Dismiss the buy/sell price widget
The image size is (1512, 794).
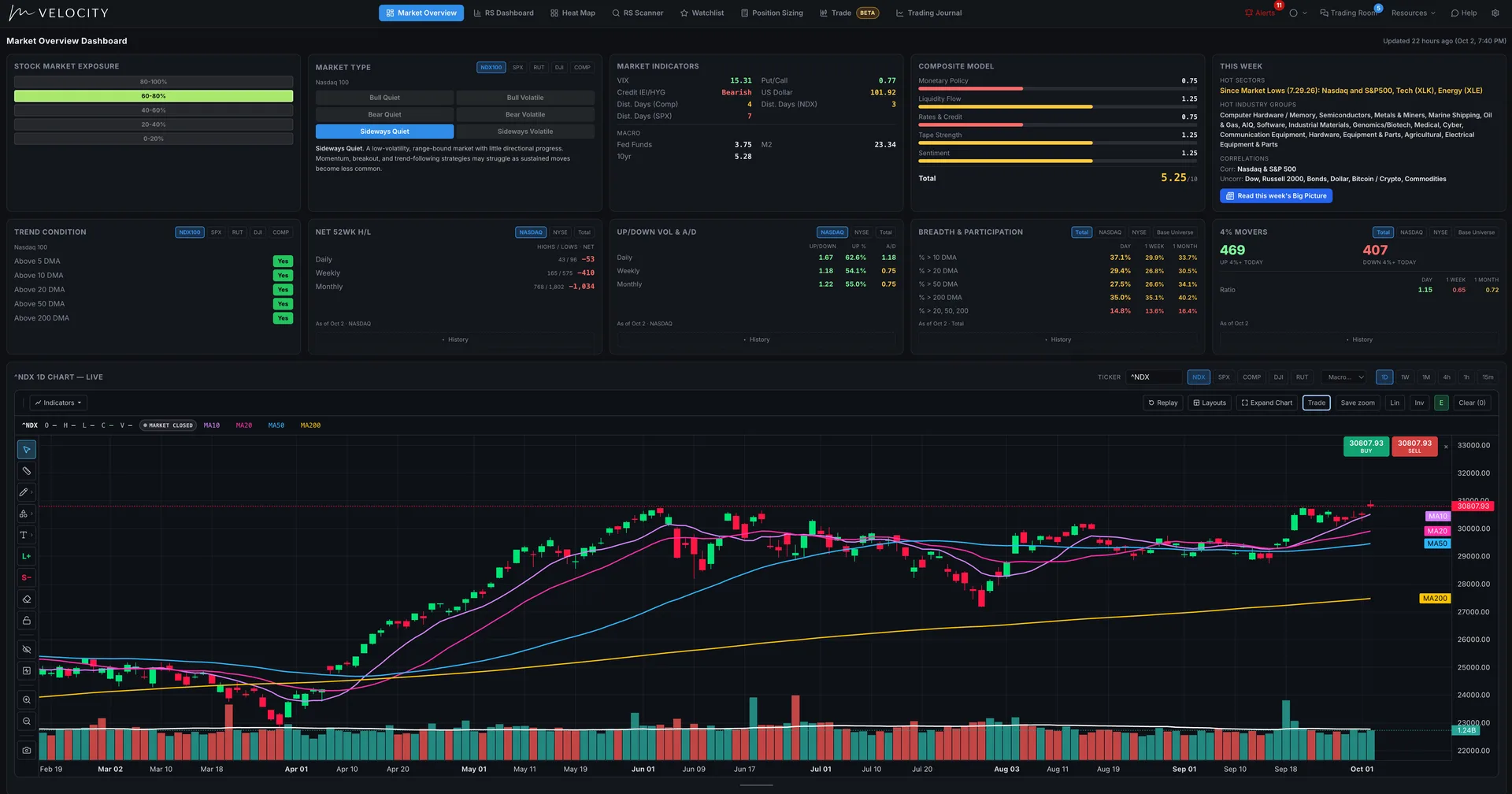[x=1446, y=447]
